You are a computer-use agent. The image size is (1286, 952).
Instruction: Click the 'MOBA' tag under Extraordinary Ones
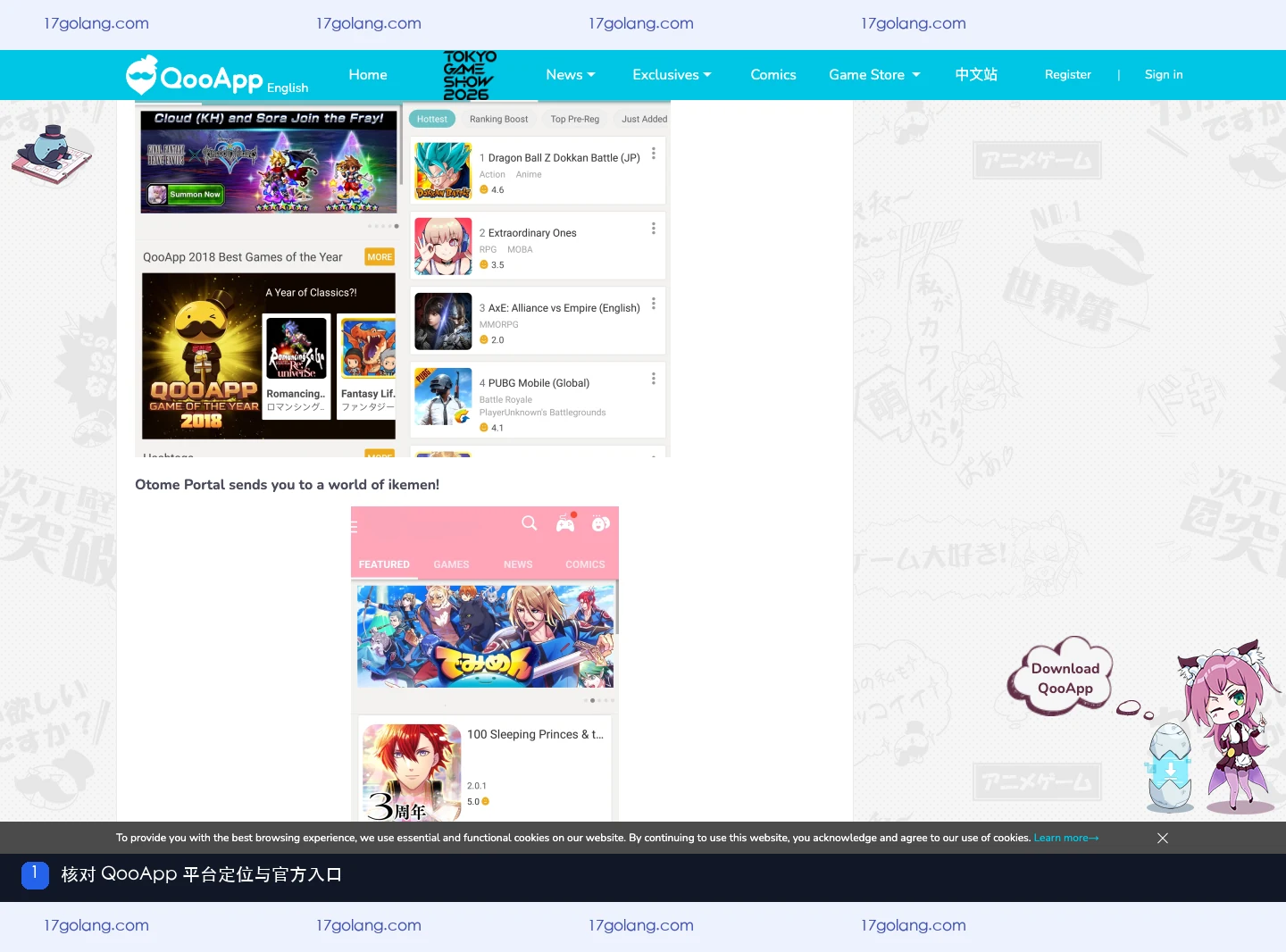520,250
